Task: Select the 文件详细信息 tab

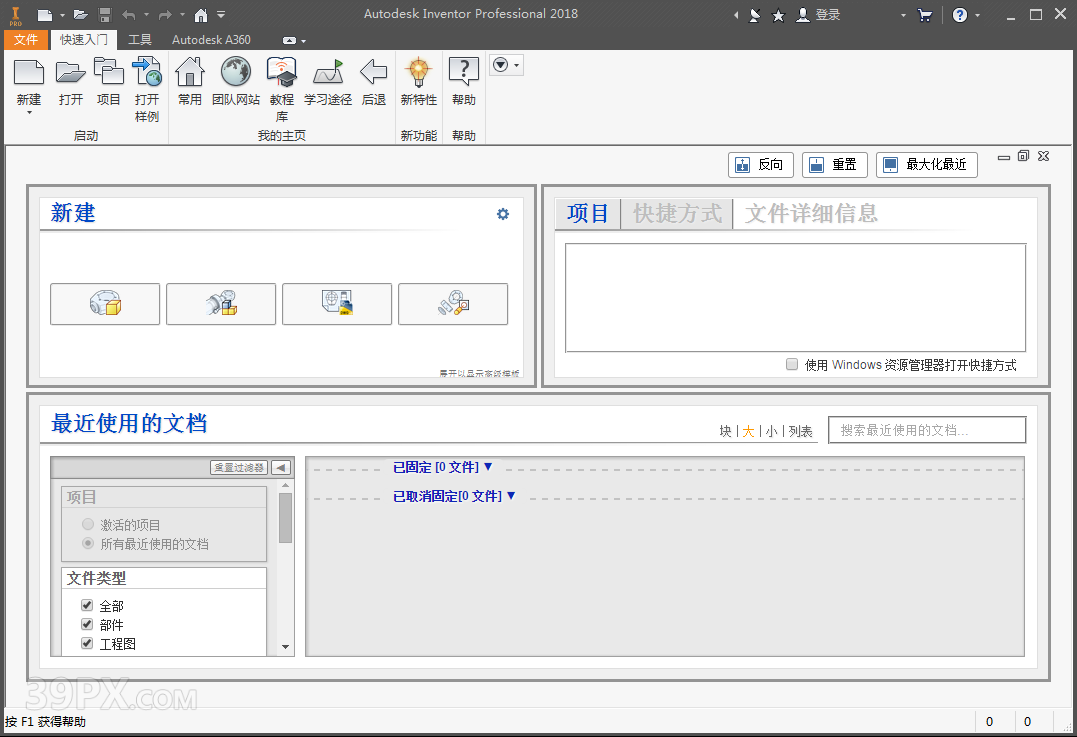Action: [x=811, y=214]
